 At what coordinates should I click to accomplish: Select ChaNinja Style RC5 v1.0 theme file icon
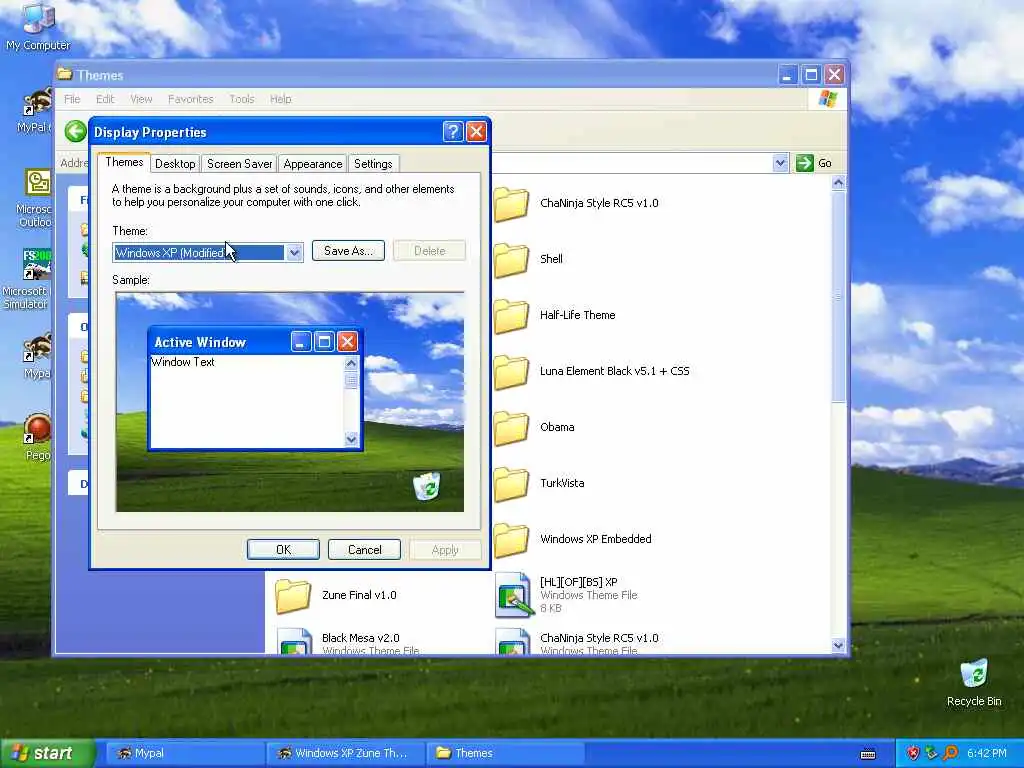click(513, 641)
